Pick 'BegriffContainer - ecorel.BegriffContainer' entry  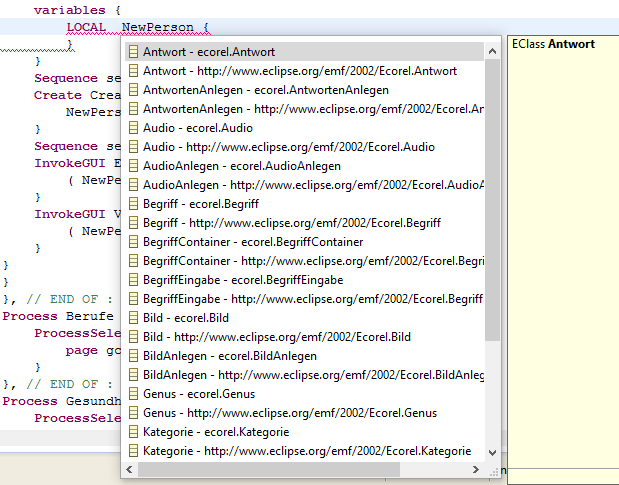click(304, 242)
